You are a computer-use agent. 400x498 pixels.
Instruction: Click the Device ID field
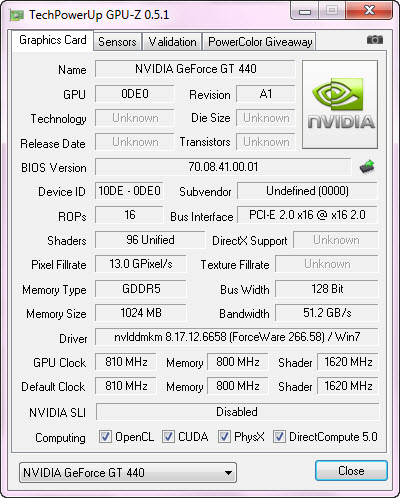(x=129, y=191)
